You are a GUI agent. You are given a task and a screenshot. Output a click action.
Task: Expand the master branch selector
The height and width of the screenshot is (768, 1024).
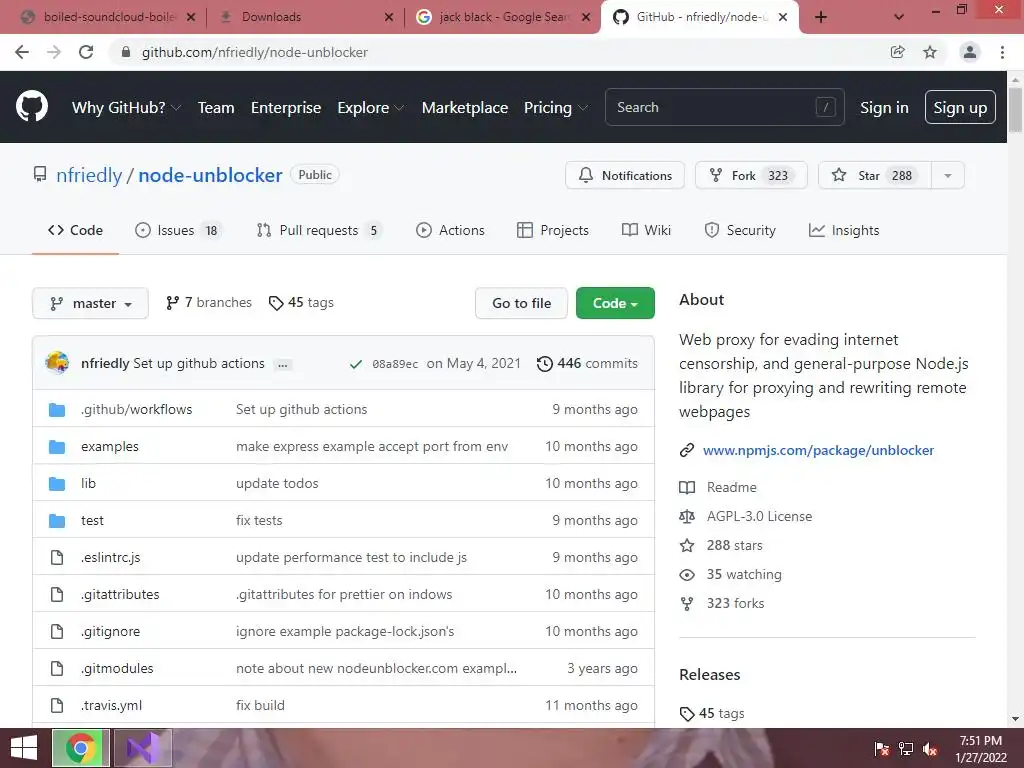click(91, 303)
